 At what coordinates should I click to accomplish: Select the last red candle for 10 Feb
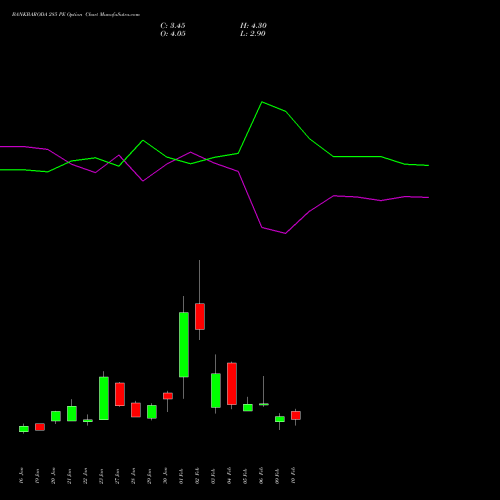point(296,415)
